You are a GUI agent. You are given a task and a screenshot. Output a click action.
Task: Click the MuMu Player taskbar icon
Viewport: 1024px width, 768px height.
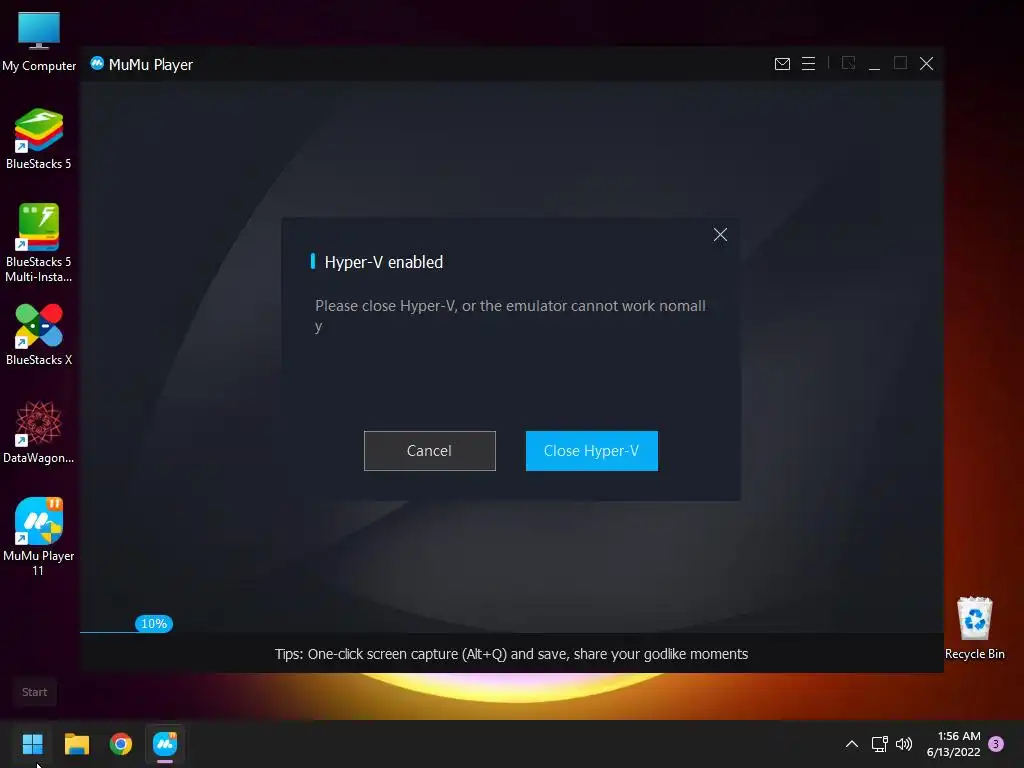click(x=165, y=744)
